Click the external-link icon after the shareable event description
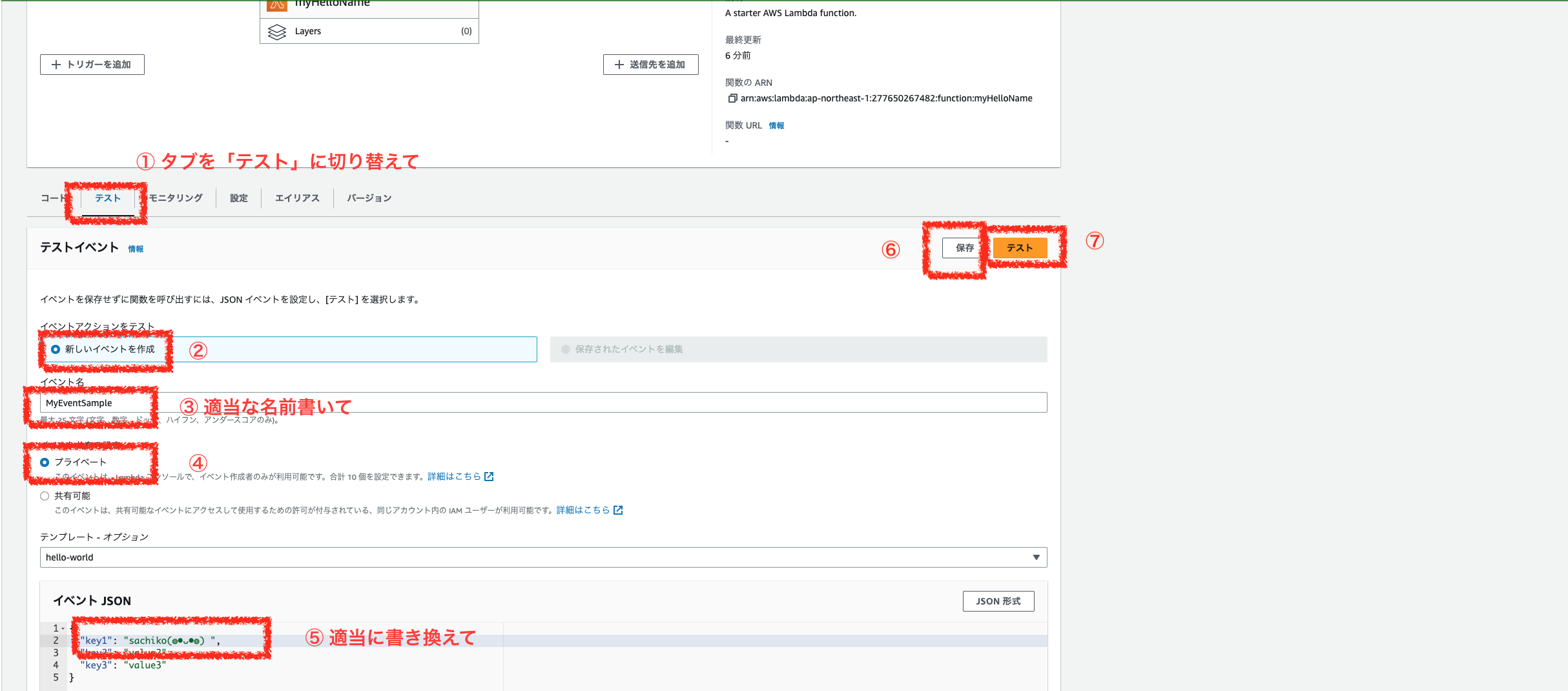Screen dimensions: 1568x691 [618, 510]
